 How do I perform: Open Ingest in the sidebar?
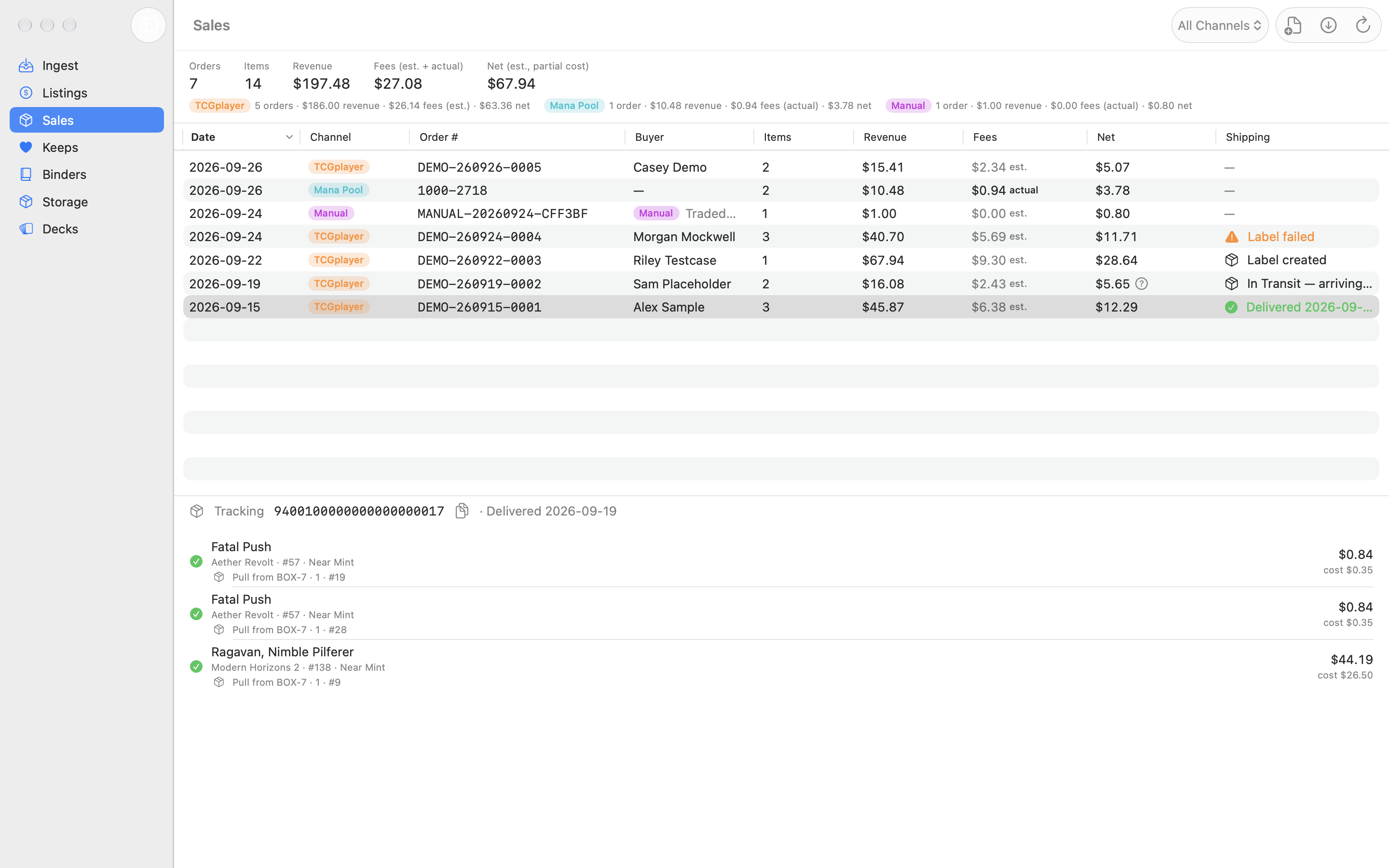87,66
